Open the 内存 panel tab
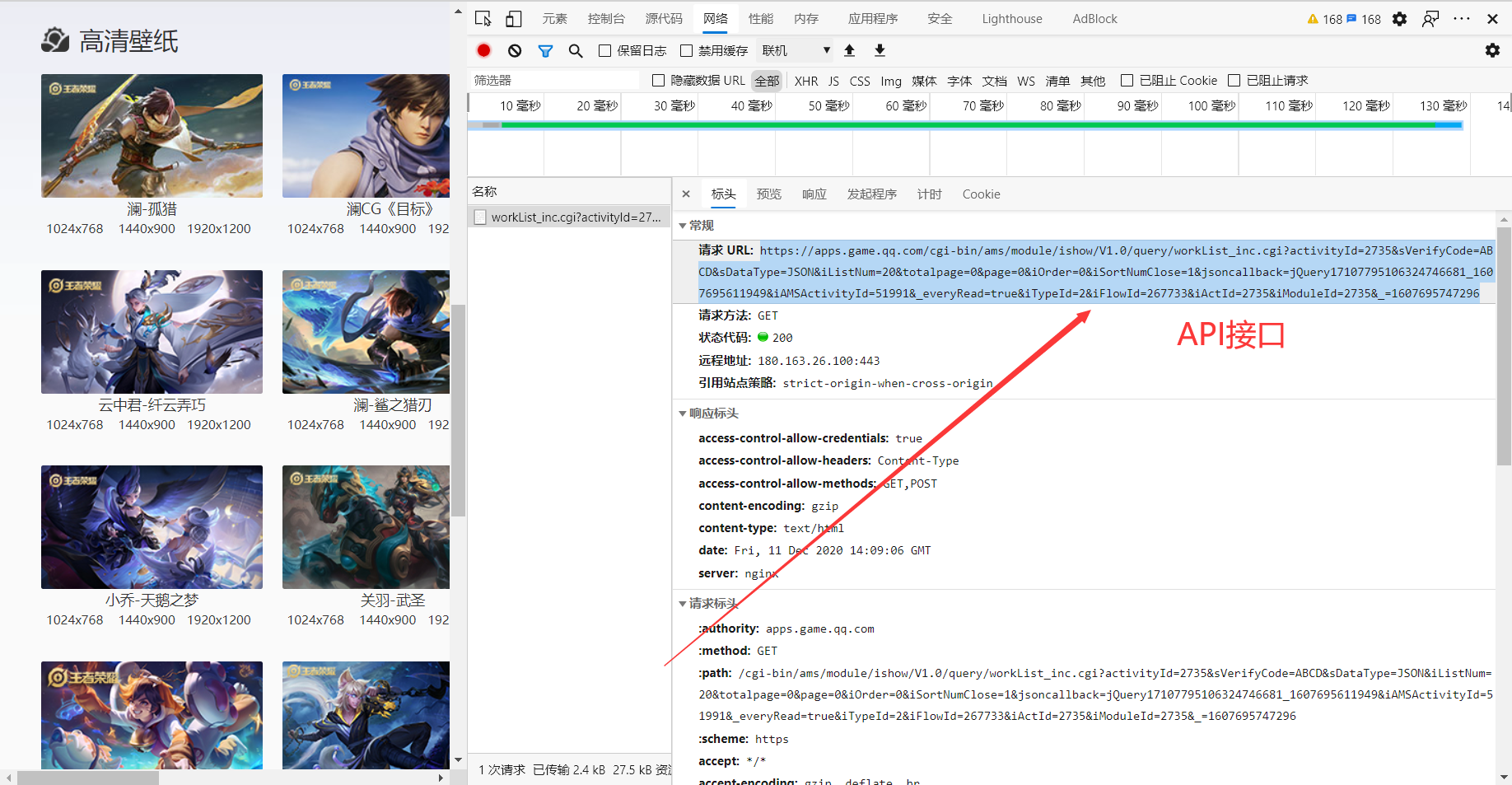The width and height of the screenshot is (1512, 785). [x=806, y=18]
